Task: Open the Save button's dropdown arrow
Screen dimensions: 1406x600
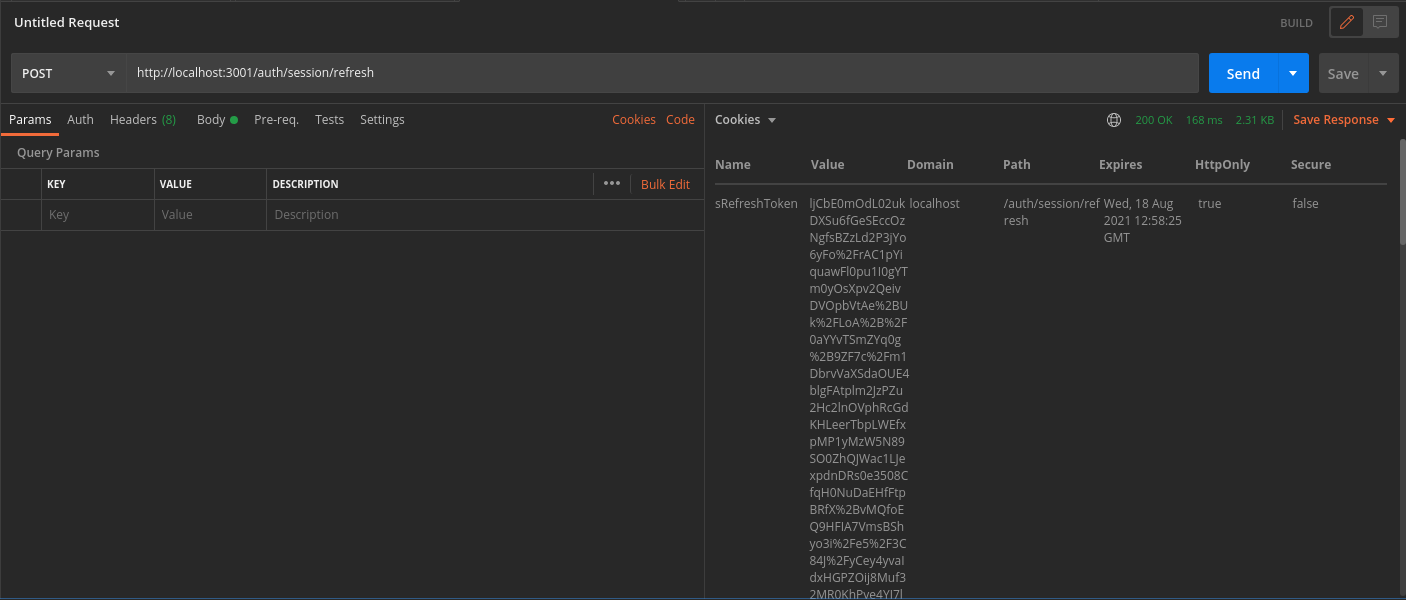Action: click(1384, 72)
